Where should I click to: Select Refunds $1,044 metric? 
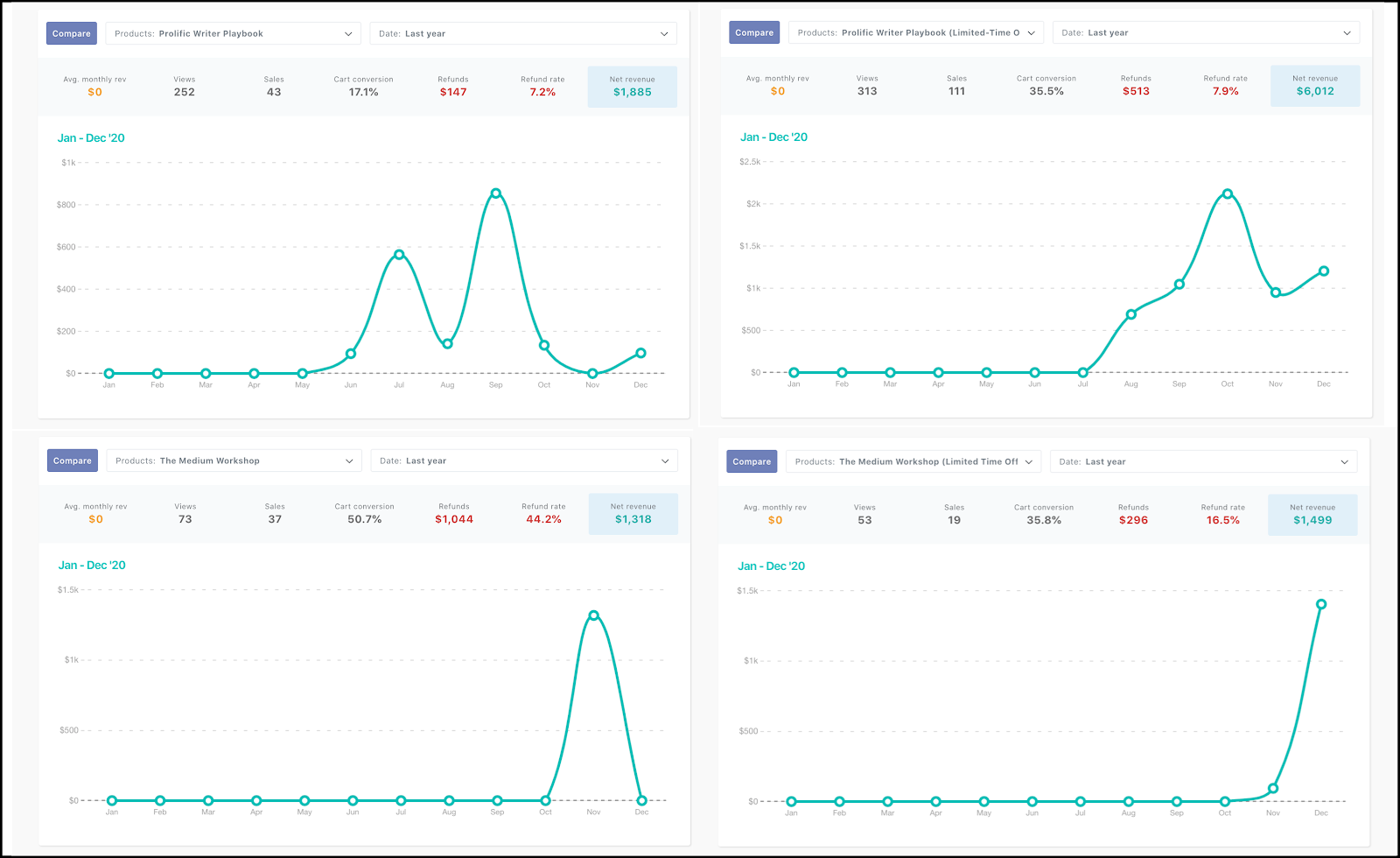coord(454,514)
